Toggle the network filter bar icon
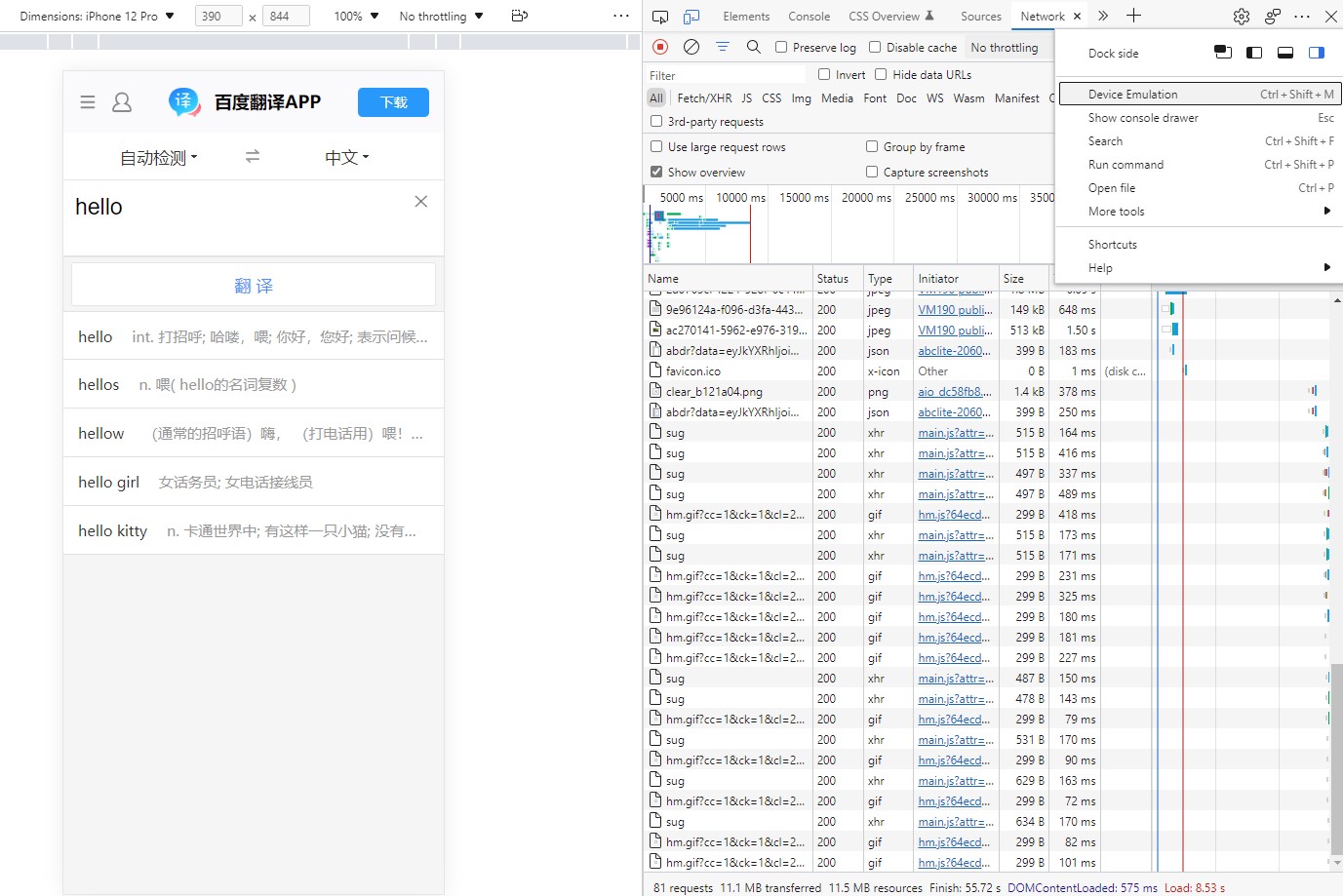 click(x=723, y=47)
